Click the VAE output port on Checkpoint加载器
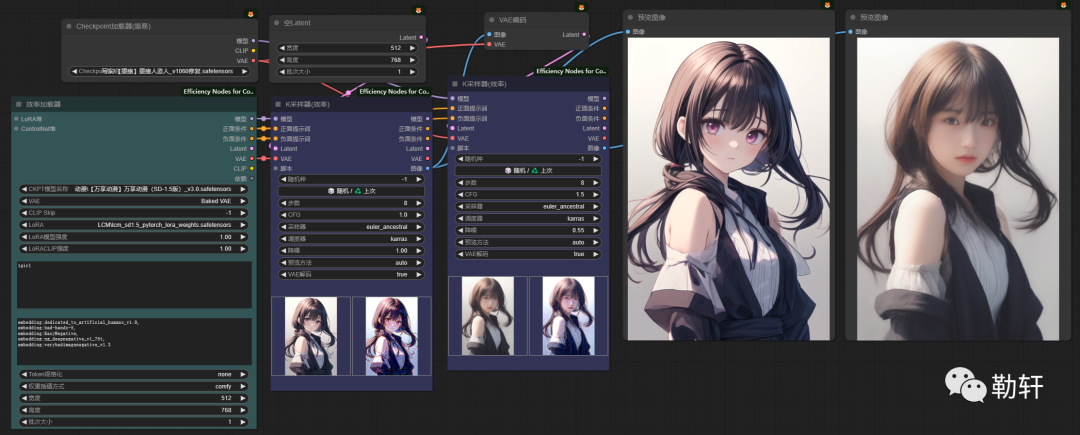 [x=253, y=61]
